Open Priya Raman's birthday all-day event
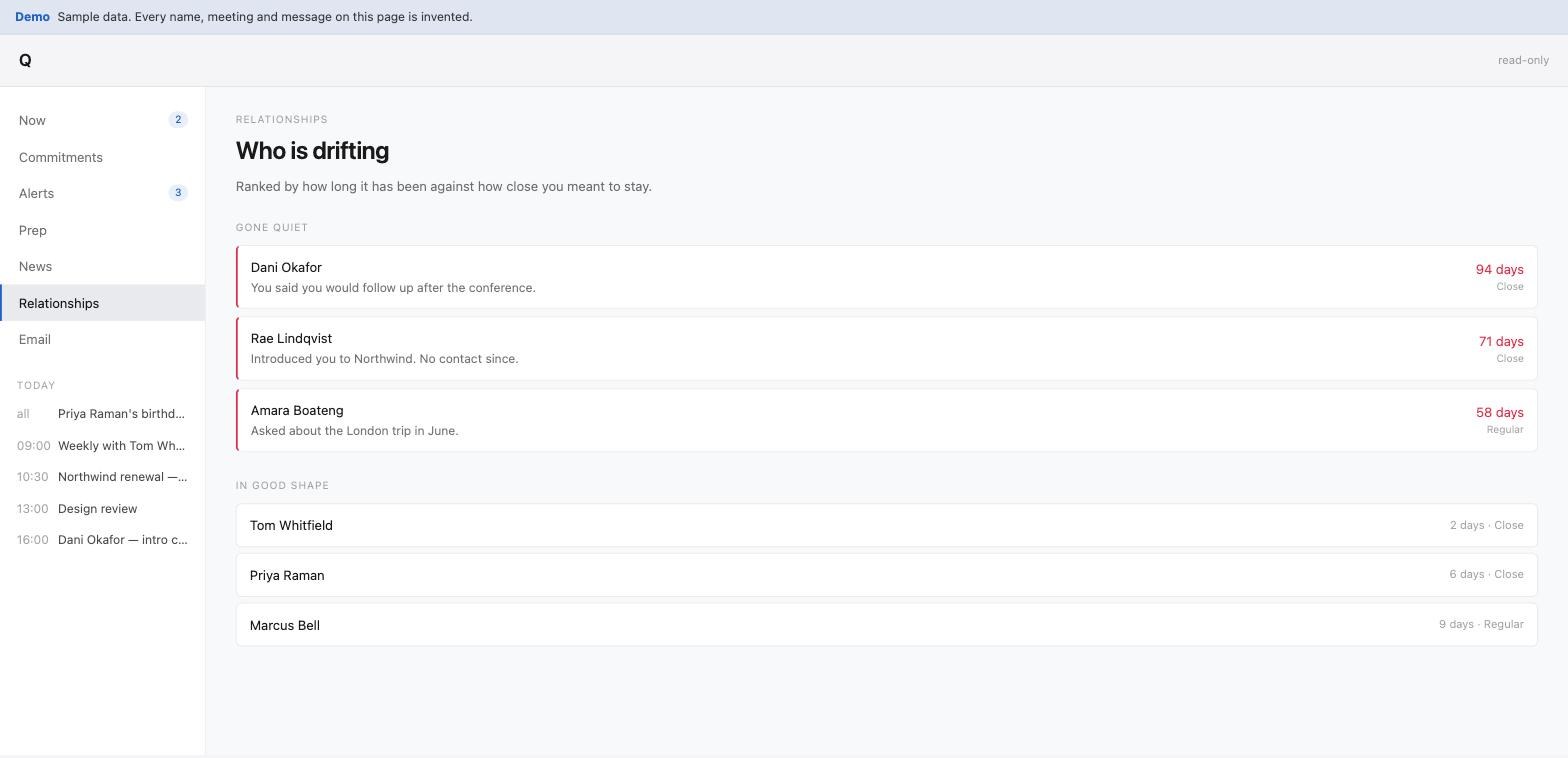Screen dimensions: 1568x758 pyautogui.click(x=102, y=414)
